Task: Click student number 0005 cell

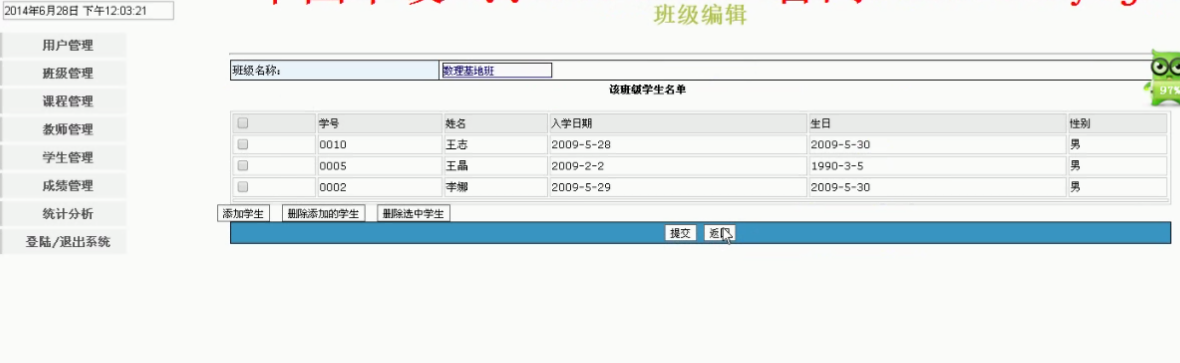Action: click(x=380, y=166)
